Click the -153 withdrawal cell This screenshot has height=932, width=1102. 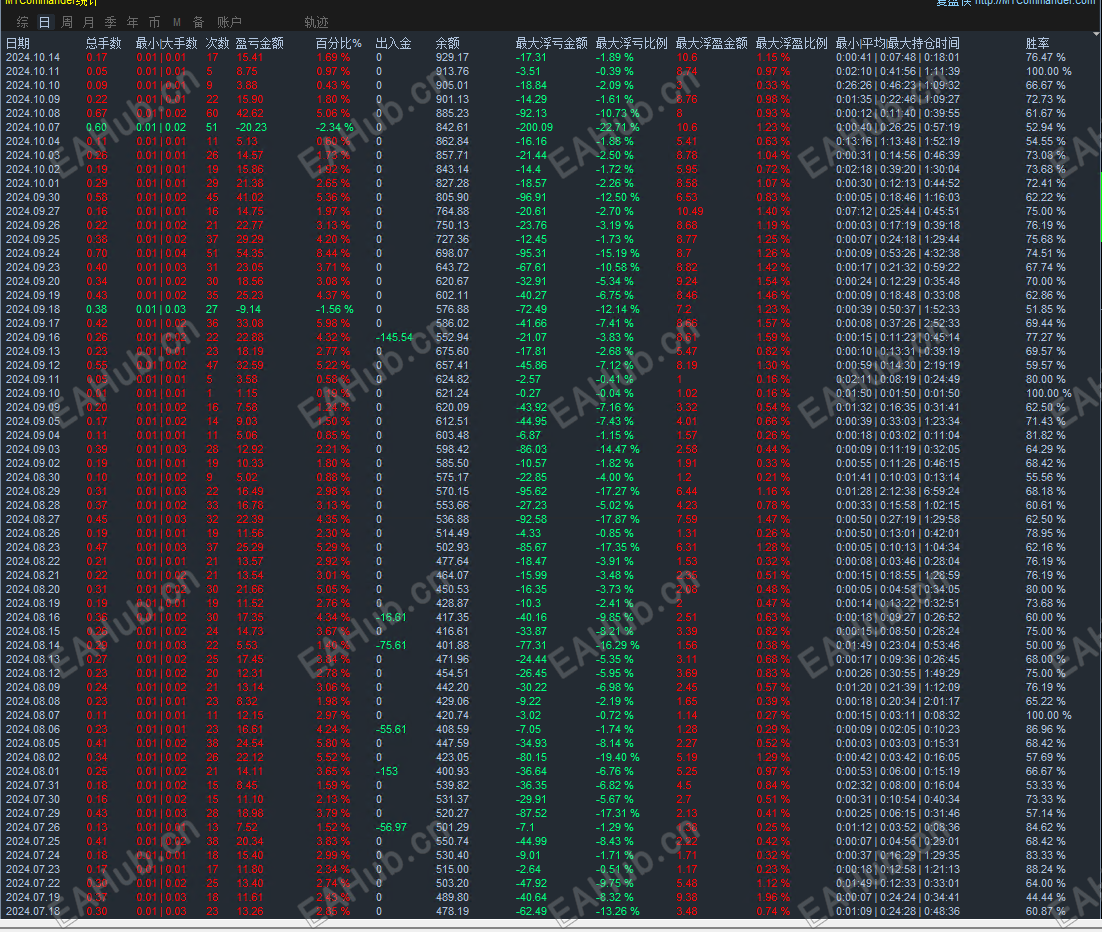click(x=387, y=772)
